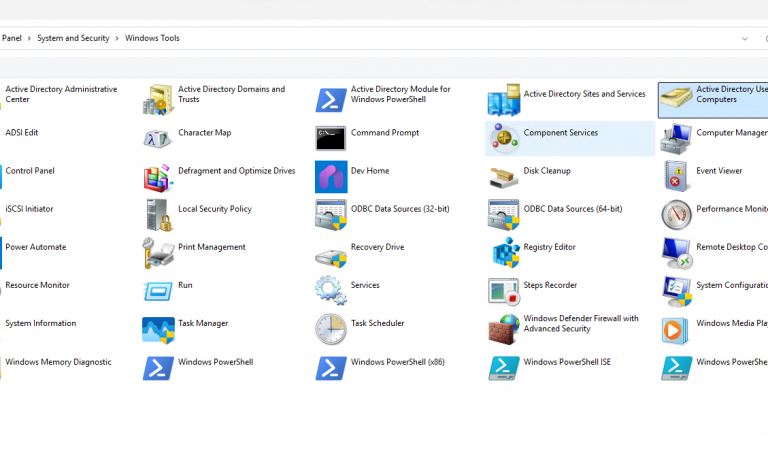Open the Event Viewer icon
Image resolution: width=768 pixels, height=460 pixels.
[x=676, y=176]
